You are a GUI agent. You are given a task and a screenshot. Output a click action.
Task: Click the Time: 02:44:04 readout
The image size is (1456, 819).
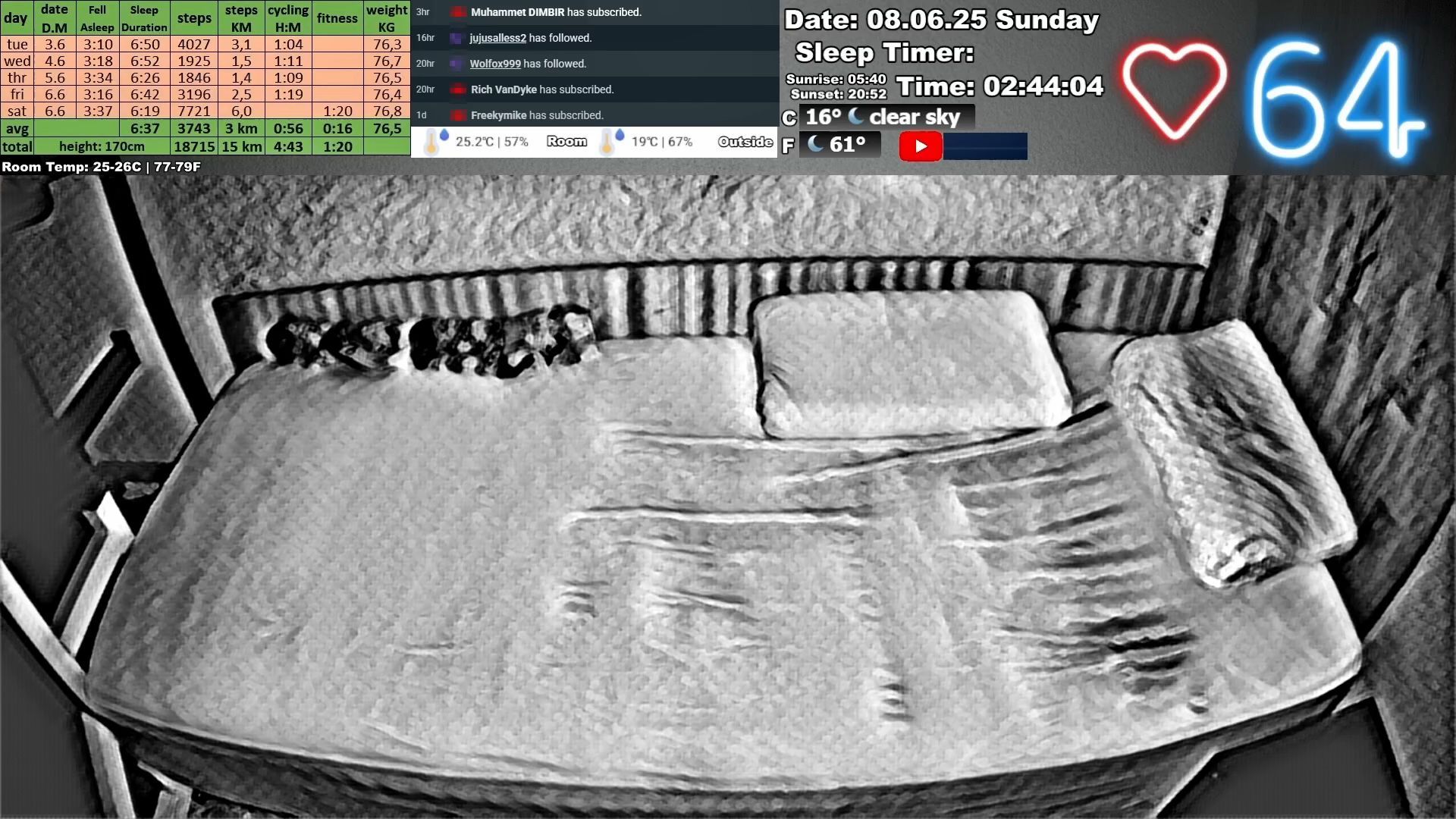[999, 86]
